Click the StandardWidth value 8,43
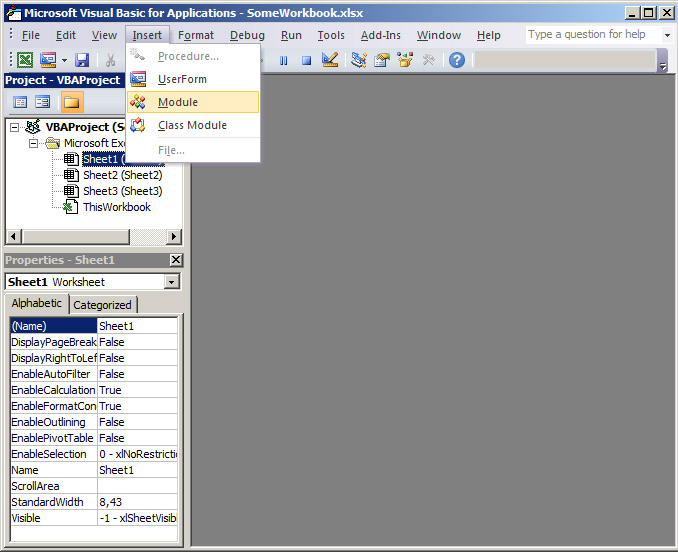678x552 pixels. [x=137, y=502]
